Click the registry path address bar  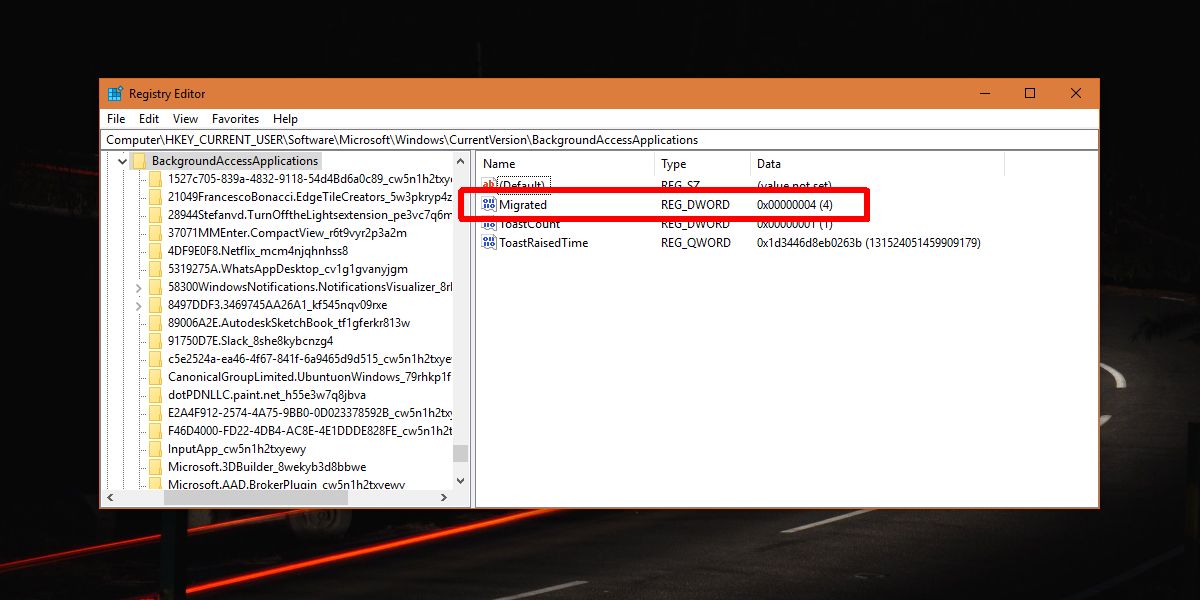[600, 139]
